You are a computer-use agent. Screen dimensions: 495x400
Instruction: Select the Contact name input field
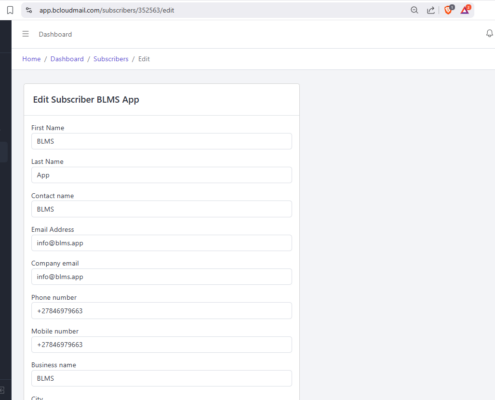[162, 209]
